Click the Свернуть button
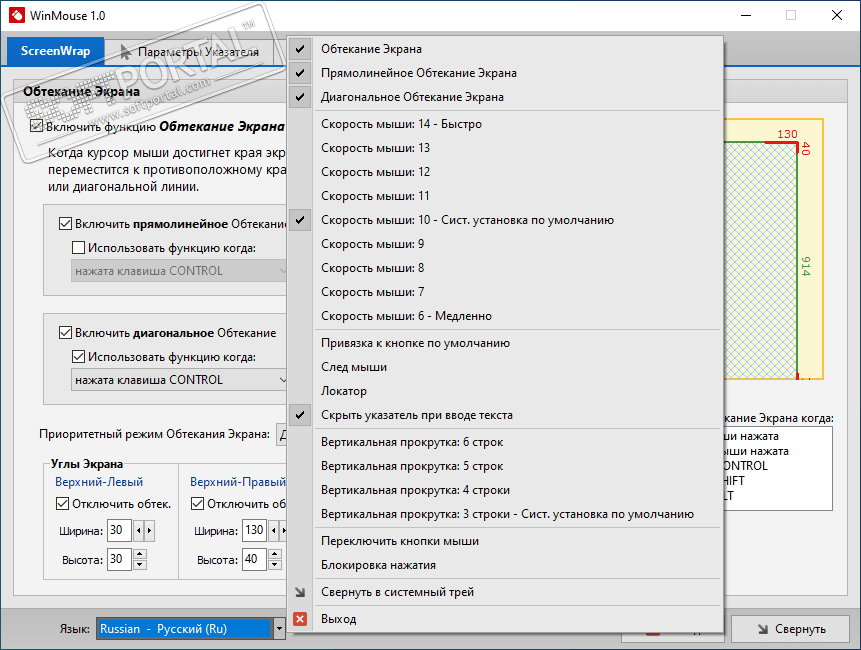Viewport: 861px width, 650px height. coord(790,629)
